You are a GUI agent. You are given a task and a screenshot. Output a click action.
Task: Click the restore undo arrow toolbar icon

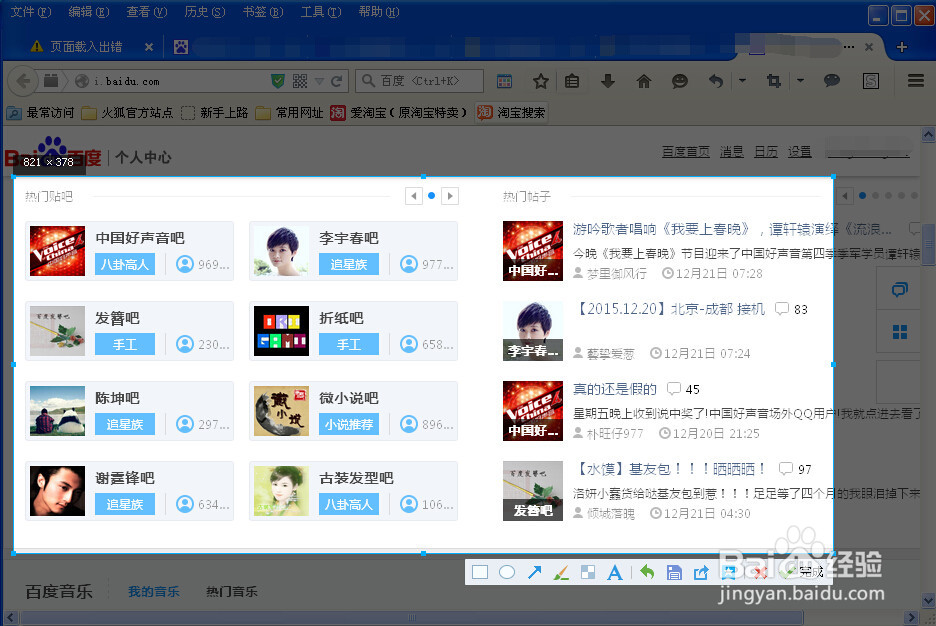(x=716, y=81)
